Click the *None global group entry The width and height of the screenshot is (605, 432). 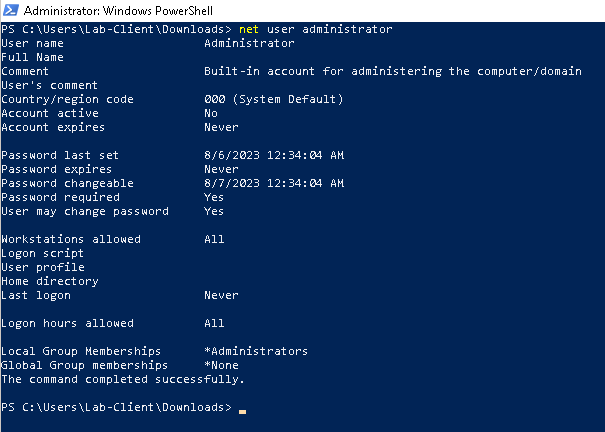point(221,365)
